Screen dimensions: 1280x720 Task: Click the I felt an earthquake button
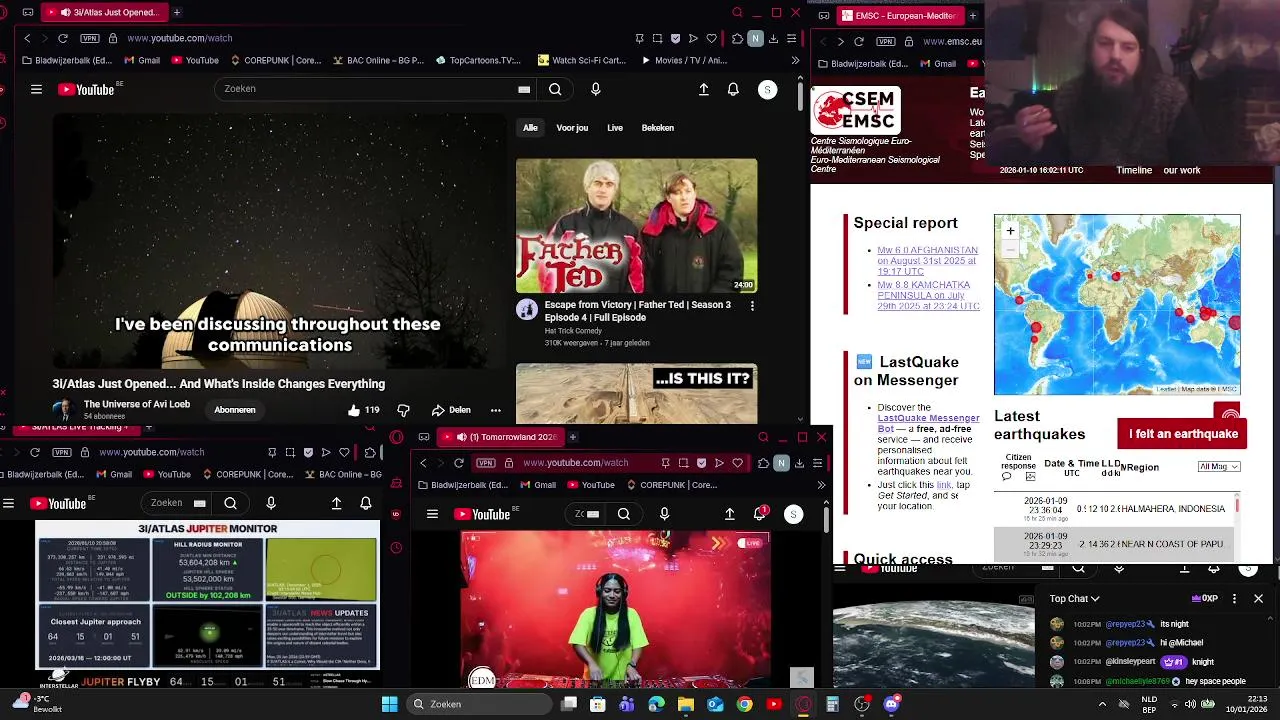click(x=1183, y=434)
